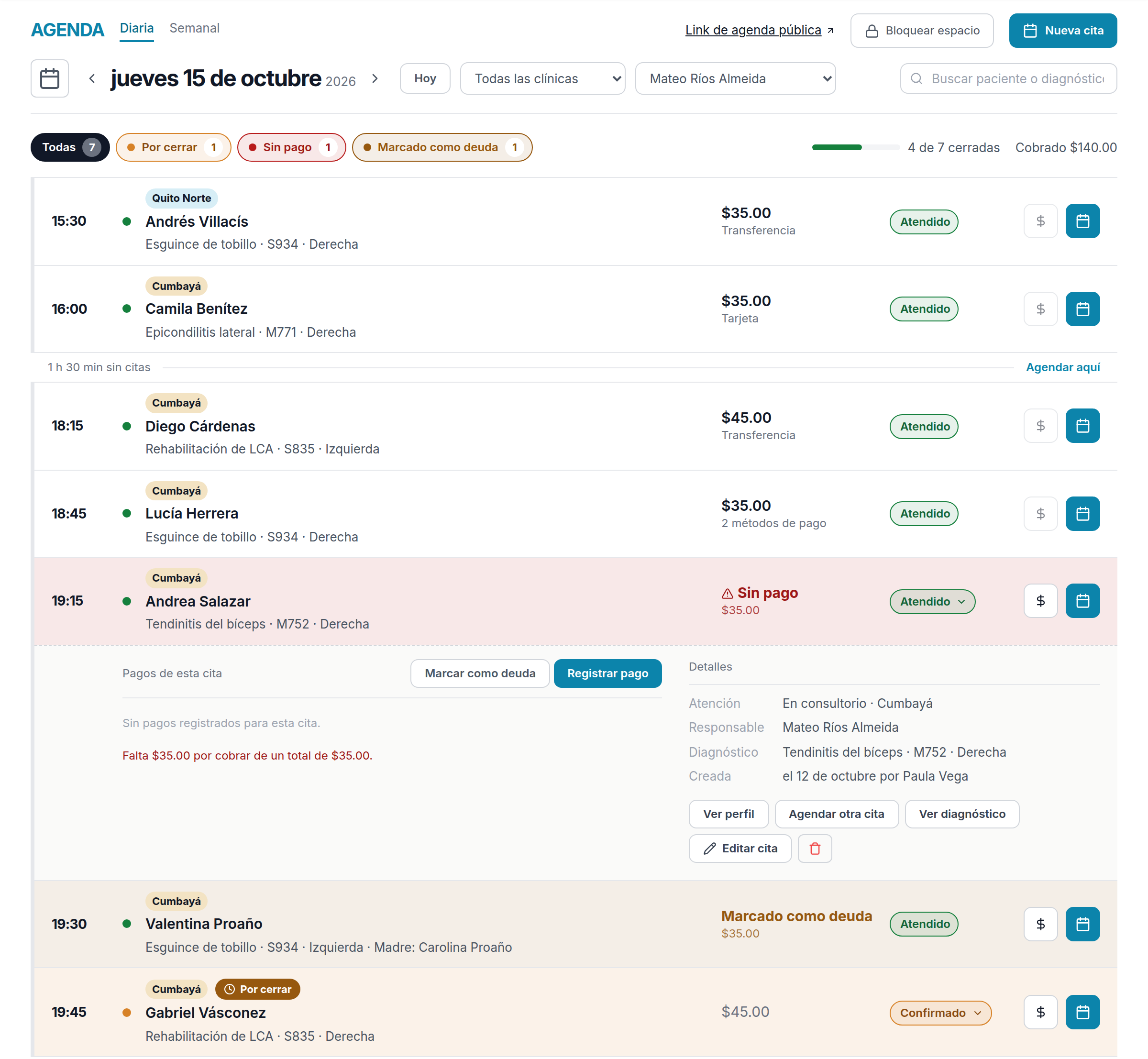Select the Diaria tab
Image resolution: width=1148 pixels, height=1059 pixels.
pyautogui.click(x=136, y=28)
